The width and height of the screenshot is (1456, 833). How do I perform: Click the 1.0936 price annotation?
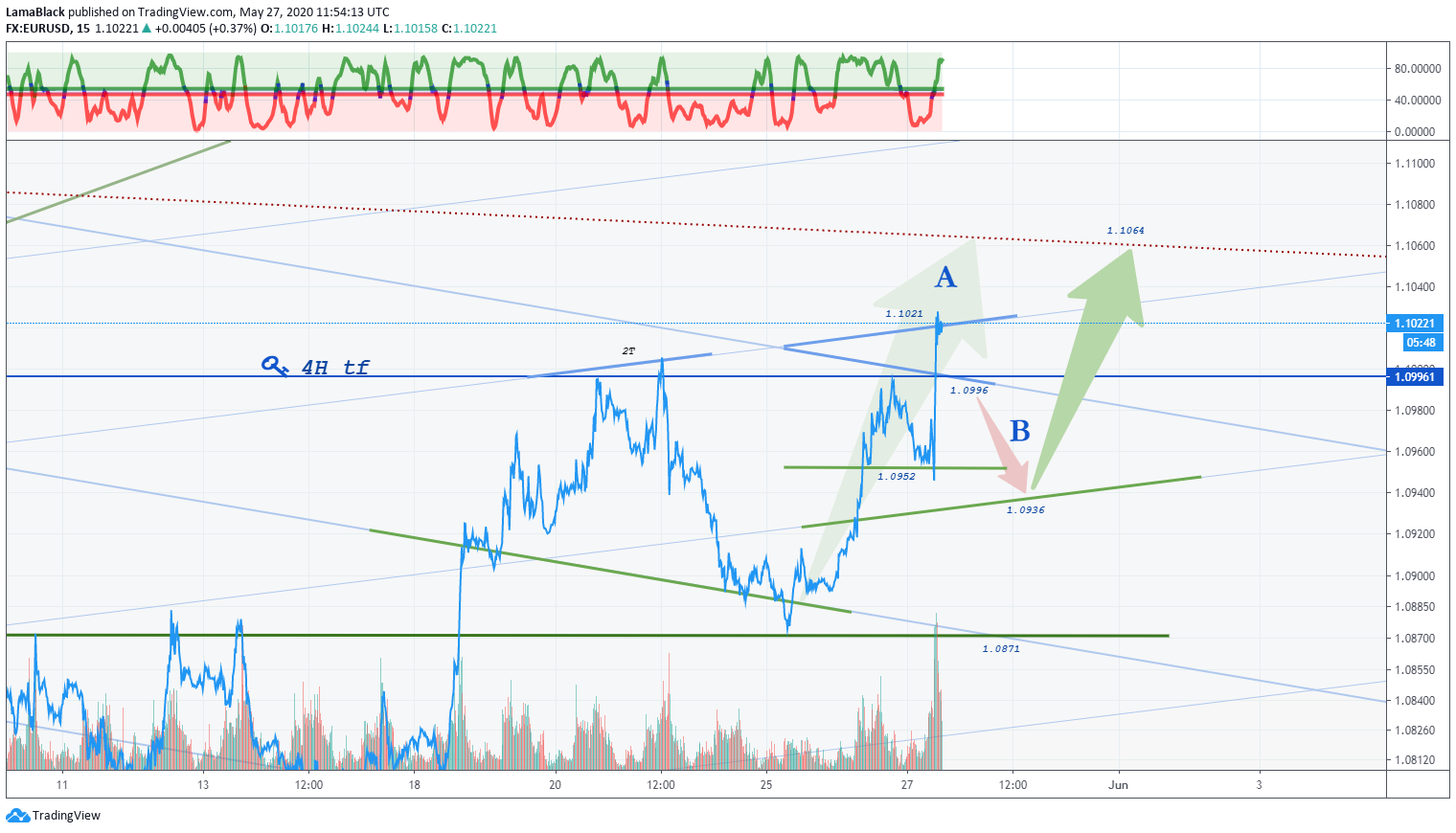tap(1026, 510)
